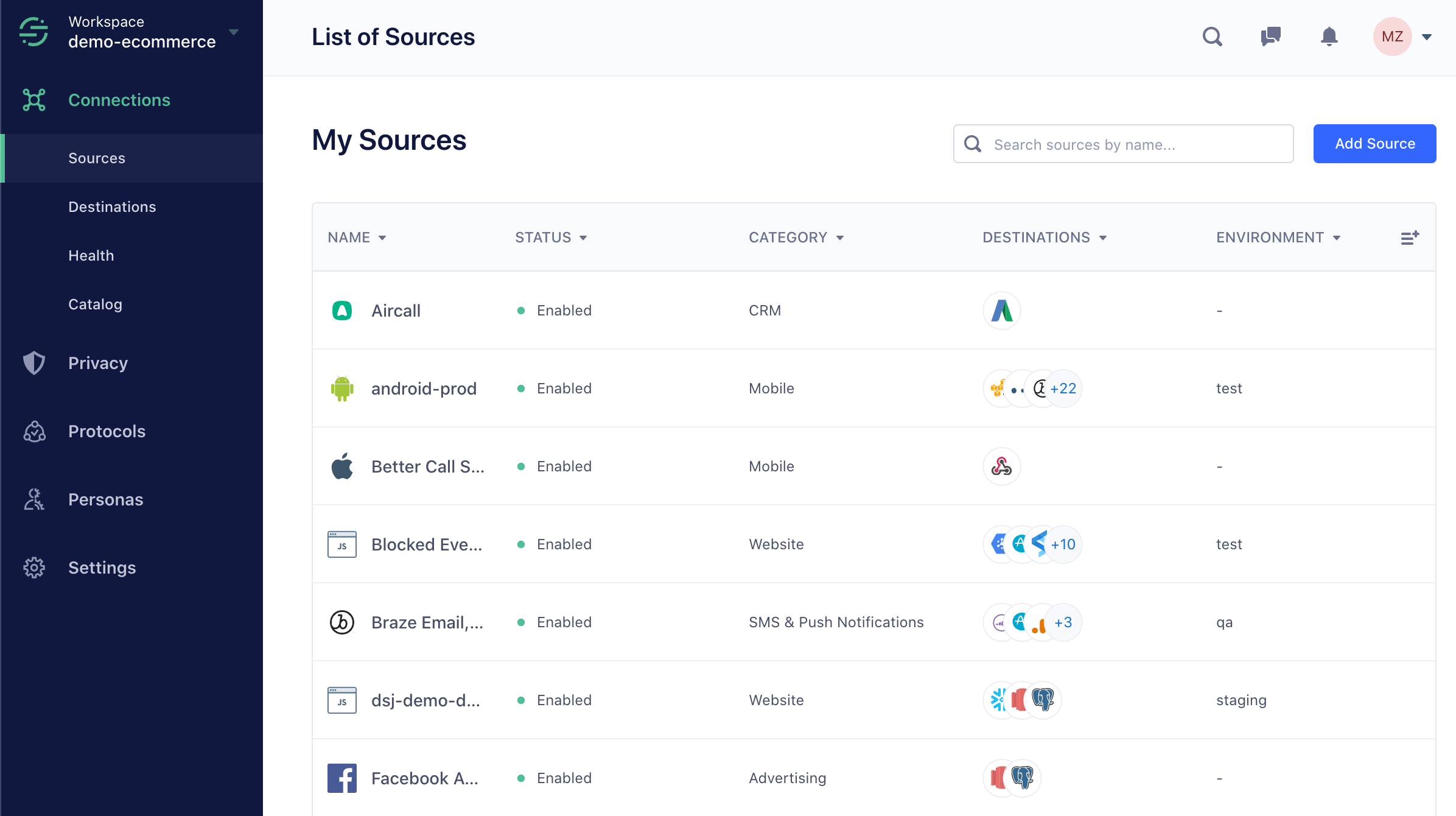Open the Sources menu item
Screen dimensions: 1456x816
point(96,158)
